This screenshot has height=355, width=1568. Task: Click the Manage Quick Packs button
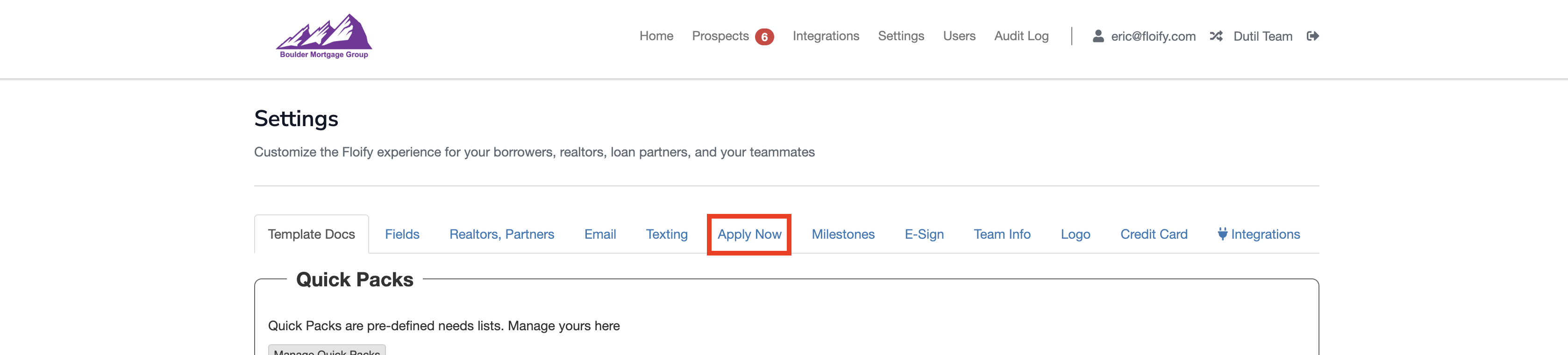click(x=327, y=351)
